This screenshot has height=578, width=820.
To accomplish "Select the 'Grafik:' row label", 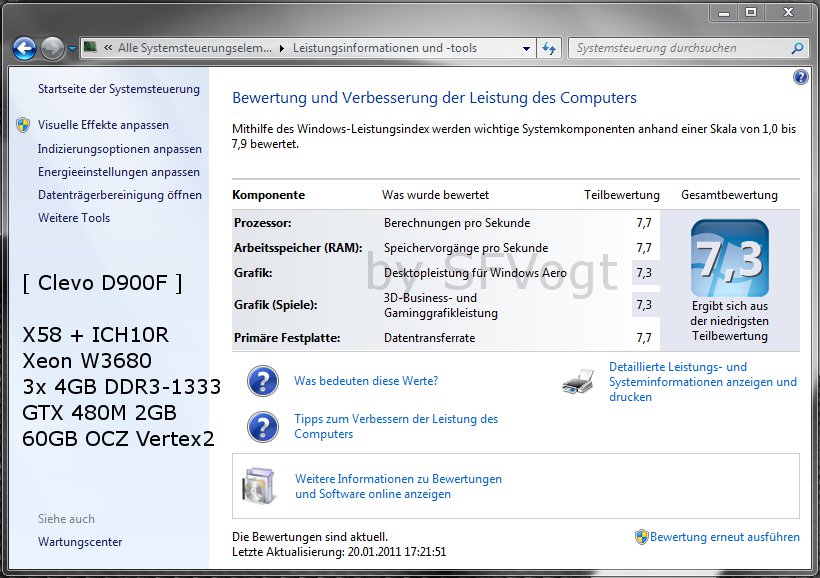I will pyautogui.click(x=253, y=273).
